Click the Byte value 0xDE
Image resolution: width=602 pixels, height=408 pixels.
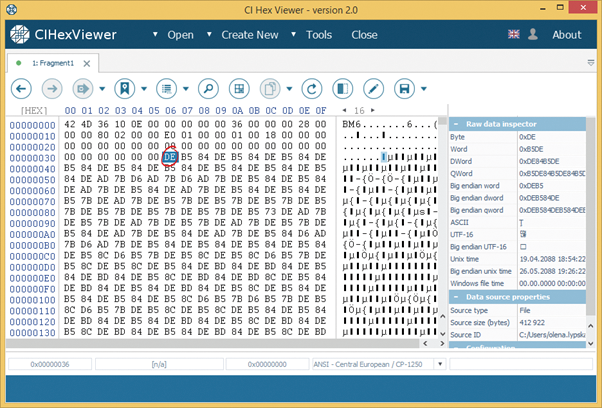527,137
